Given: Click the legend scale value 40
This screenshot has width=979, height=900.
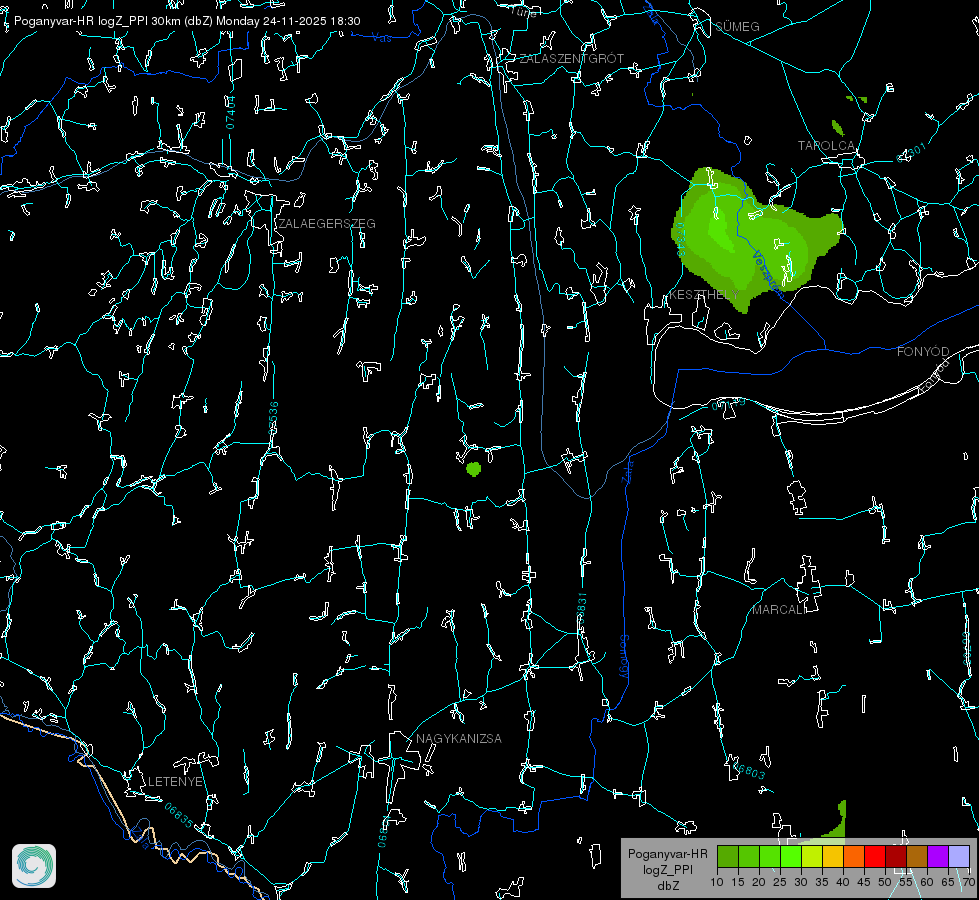Looking at the screenshot, I should click(842, 883).
